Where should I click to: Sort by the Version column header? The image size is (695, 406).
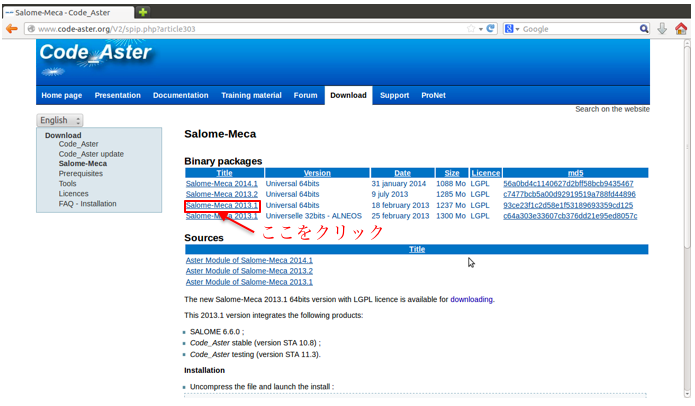pos(317,173)
